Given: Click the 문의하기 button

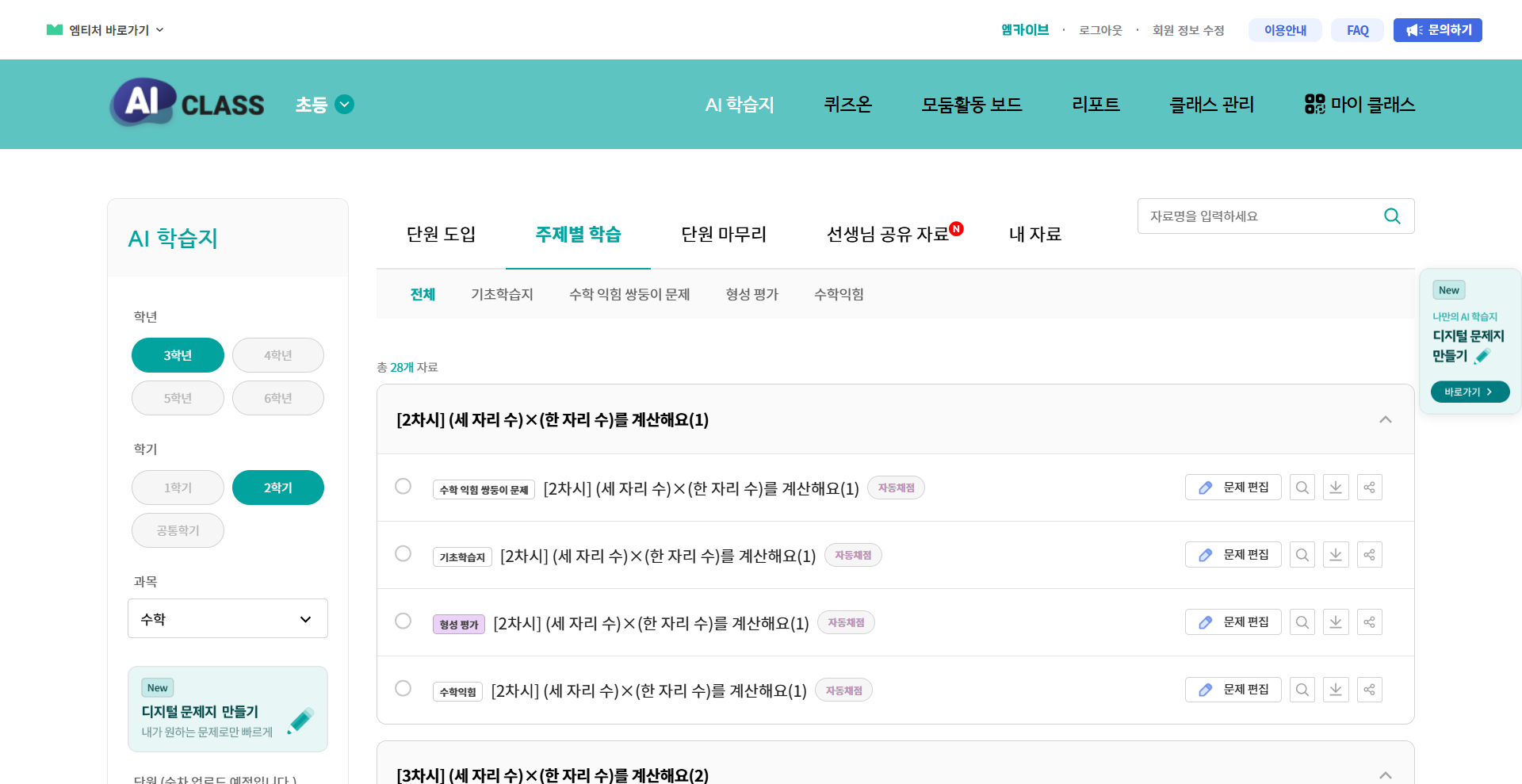Looking at the screenshot, I should click(1437, 30).
